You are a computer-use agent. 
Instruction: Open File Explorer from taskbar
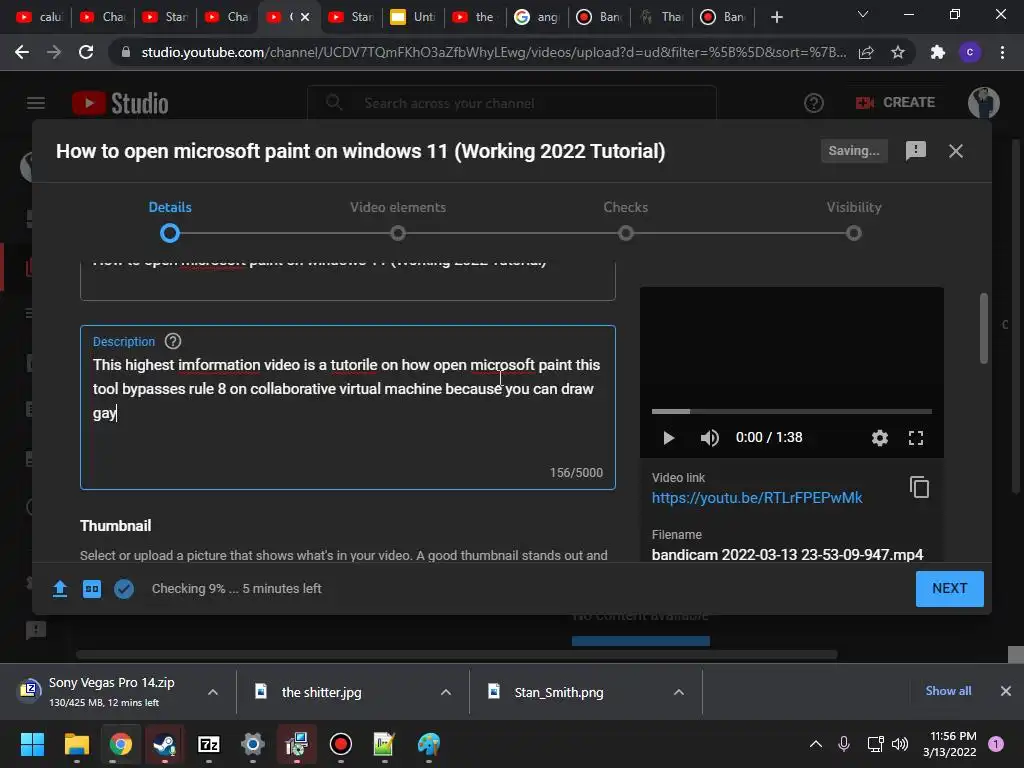(x=76, y=744)
